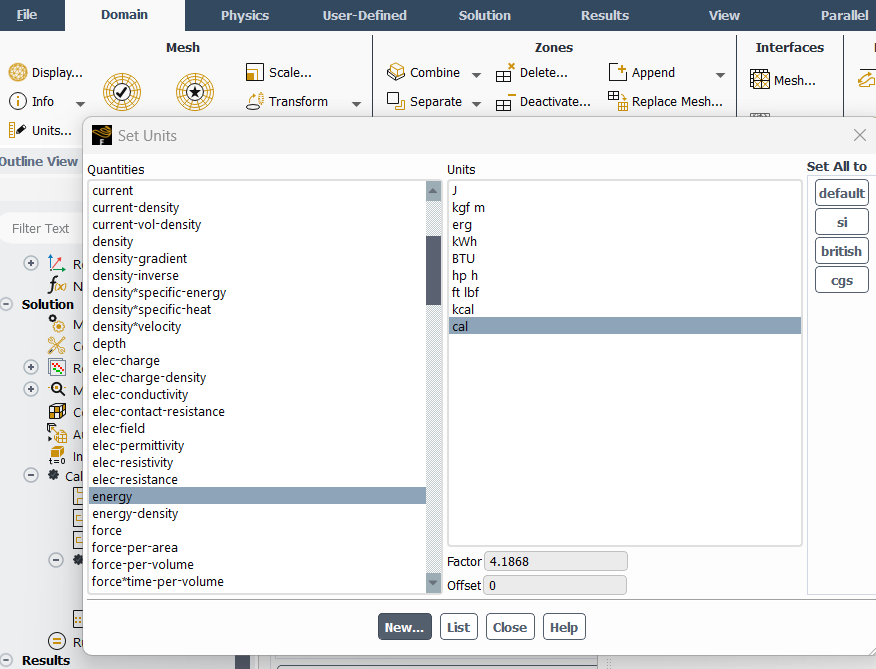The image size is (876, 669).
Task: Switch to the Results ribbon tab
Action: coord(604,15)
